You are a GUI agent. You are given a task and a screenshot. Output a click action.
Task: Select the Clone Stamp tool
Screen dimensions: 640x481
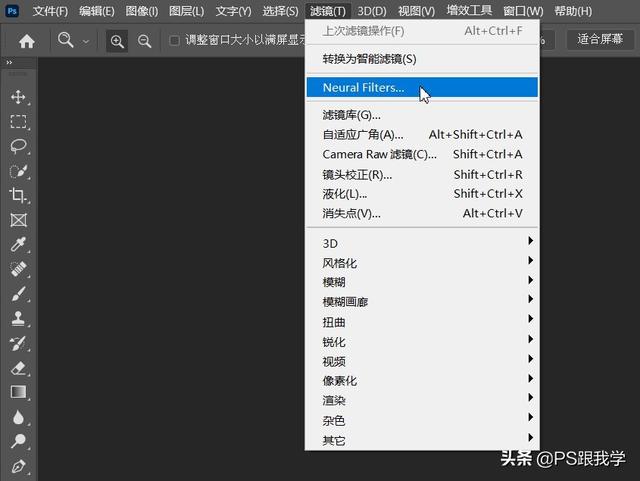18,318
